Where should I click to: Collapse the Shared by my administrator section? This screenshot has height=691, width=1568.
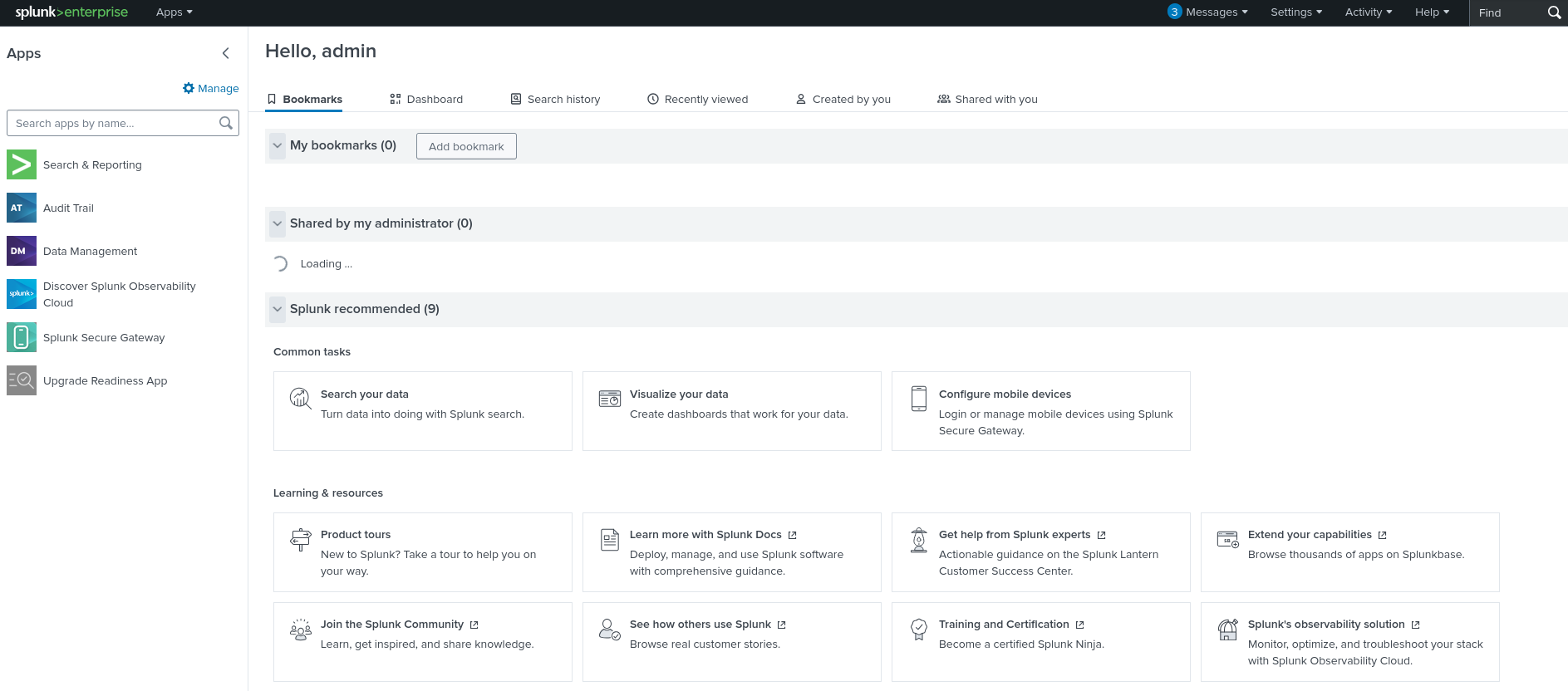click(x=278, y=223)
